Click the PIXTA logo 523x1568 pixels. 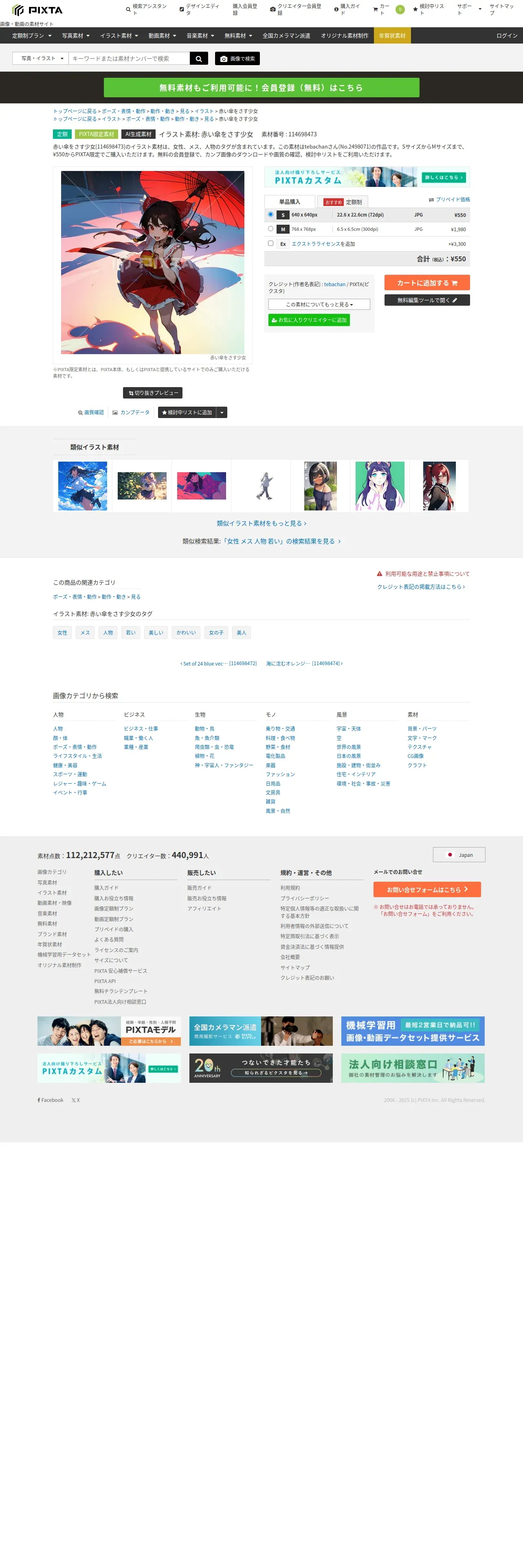click(37, 10)
